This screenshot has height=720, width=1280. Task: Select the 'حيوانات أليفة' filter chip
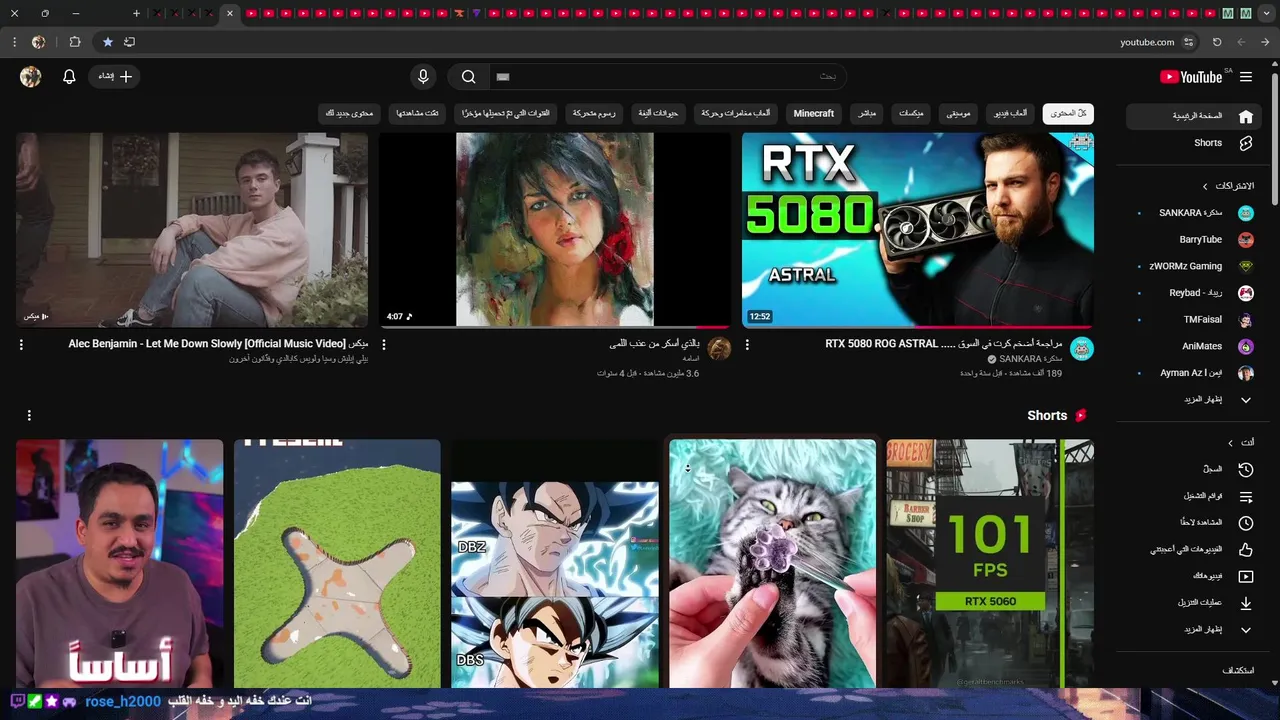(x=658, y=114)
